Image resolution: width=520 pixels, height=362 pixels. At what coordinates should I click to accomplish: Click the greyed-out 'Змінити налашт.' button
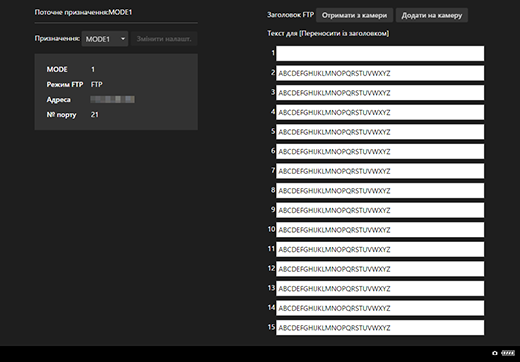pyautogui.click(x=164, y=39)
